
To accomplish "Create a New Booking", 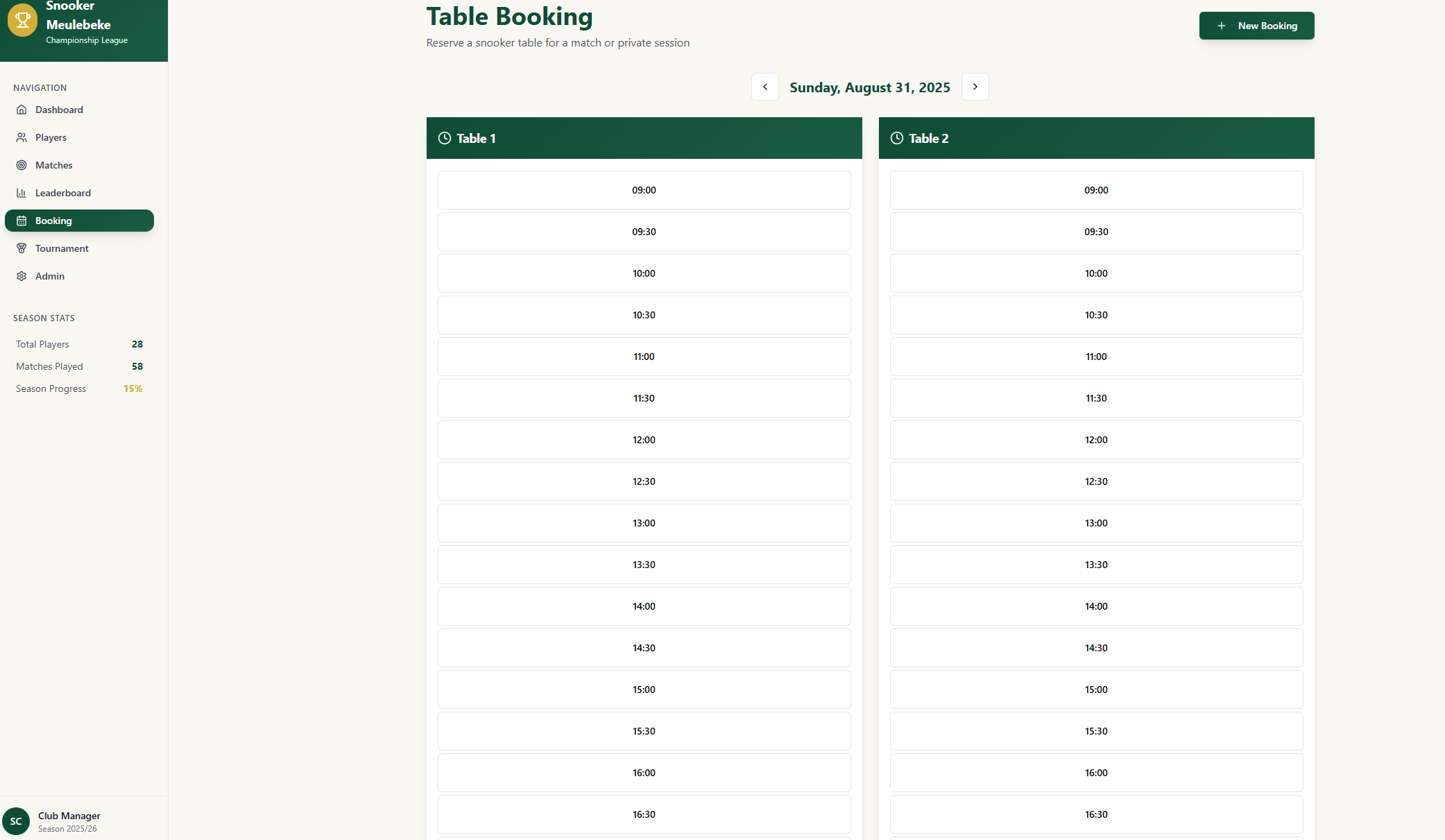I will [1257, 26].
